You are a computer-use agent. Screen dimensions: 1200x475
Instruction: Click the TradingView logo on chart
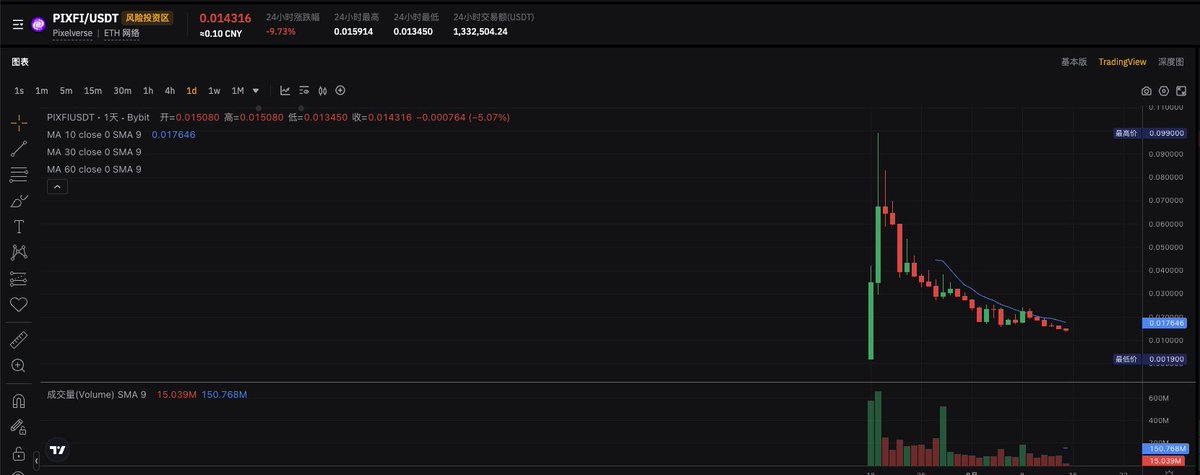pos(58,451)
